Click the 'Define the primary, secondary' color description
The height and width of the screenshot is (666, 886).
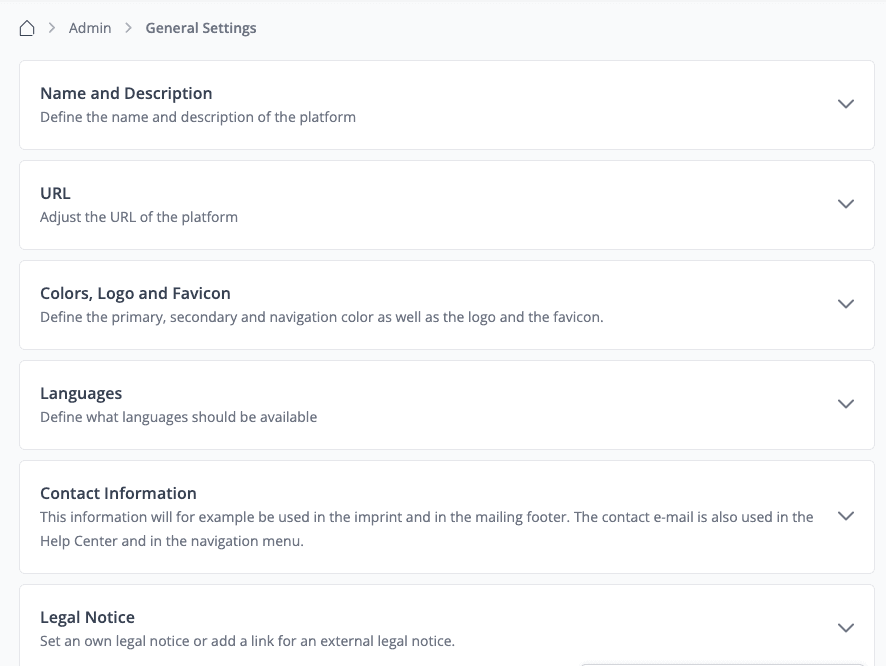point(321,317)
